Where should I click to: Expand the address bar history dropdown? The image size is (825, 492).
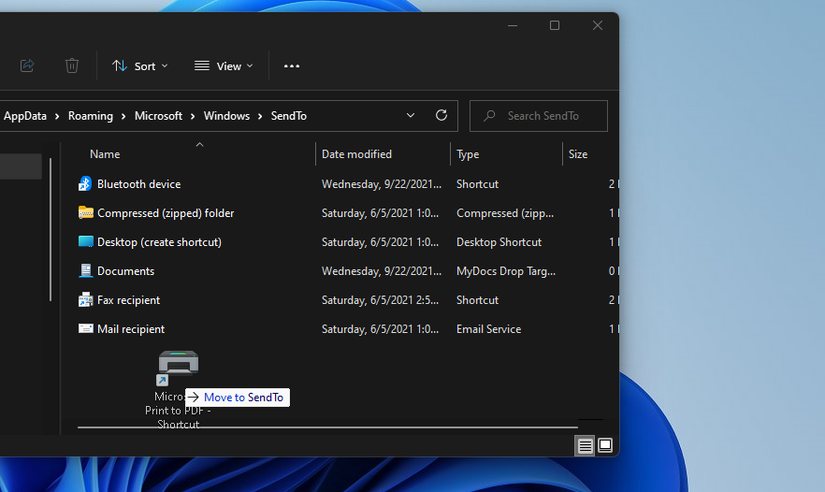point(411,116)
